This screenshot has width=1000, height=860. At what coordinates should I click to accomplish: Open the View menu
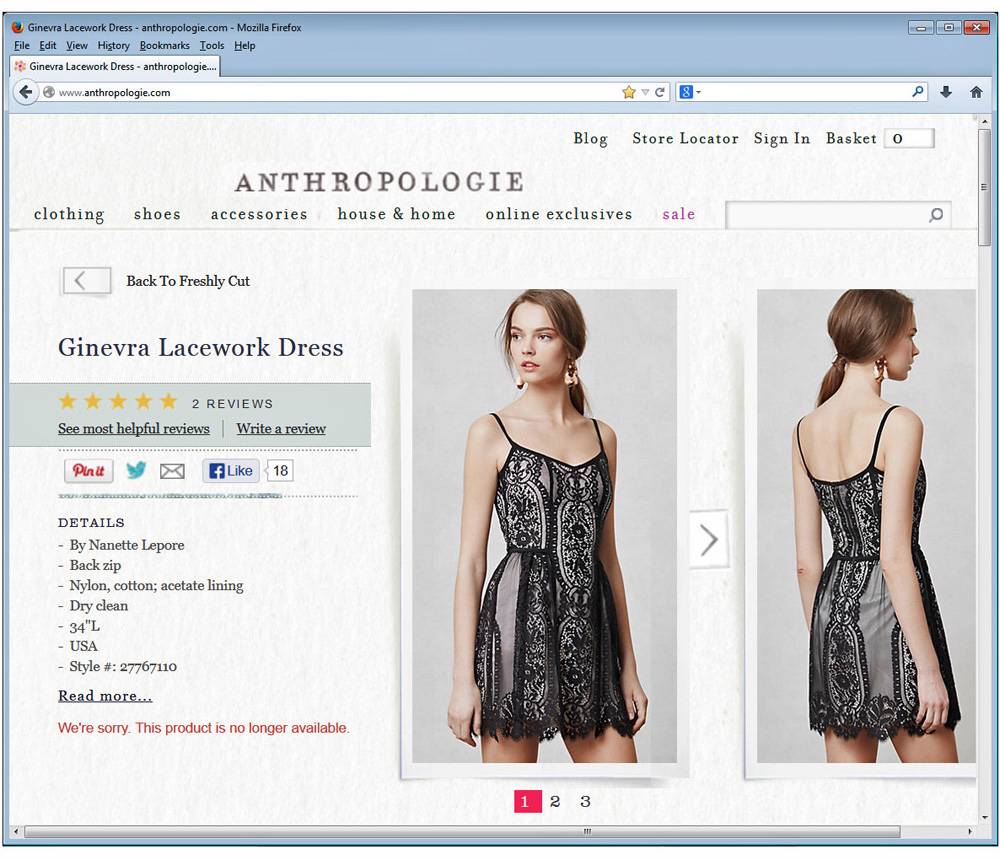[x=77, y=45]
